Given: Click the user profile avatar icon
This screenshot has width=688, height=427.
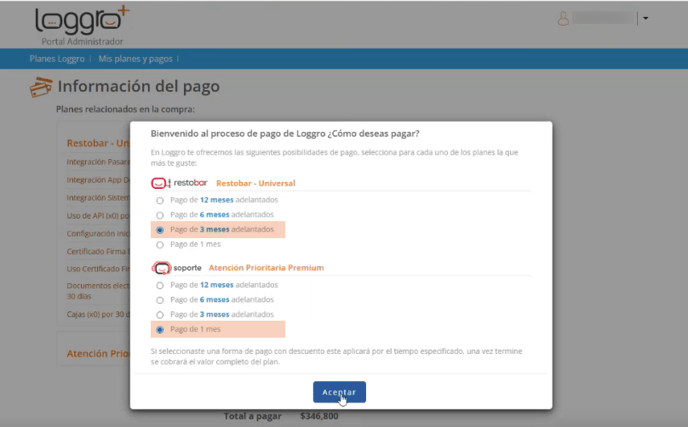Looking at the screenshot, I should (x=563, y=18).
